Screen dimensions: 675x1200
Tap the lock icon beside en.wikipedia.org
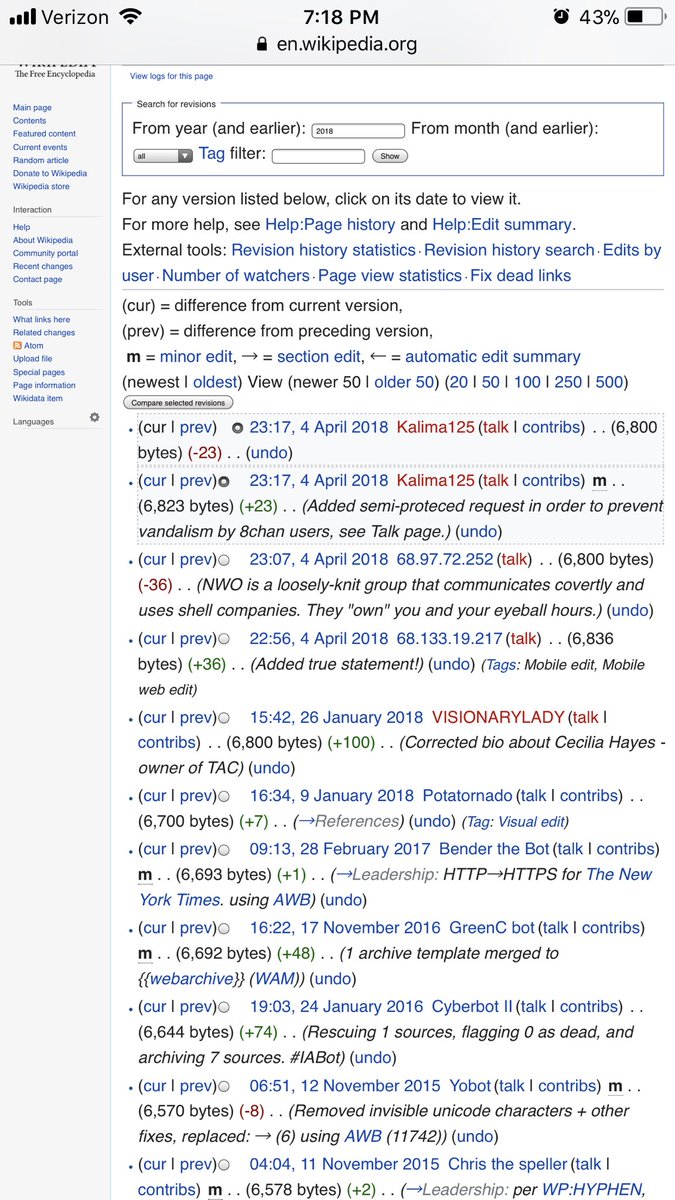(263, 45)
